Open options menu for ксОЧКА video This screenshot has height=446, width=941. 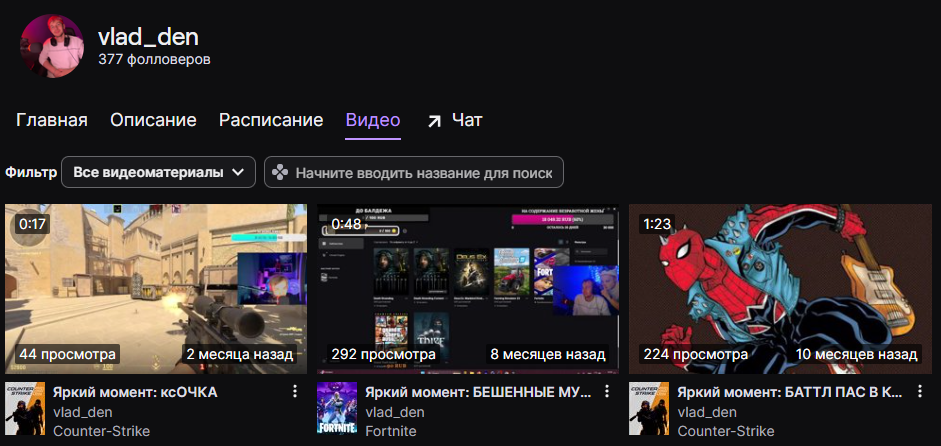pos(295,392)
